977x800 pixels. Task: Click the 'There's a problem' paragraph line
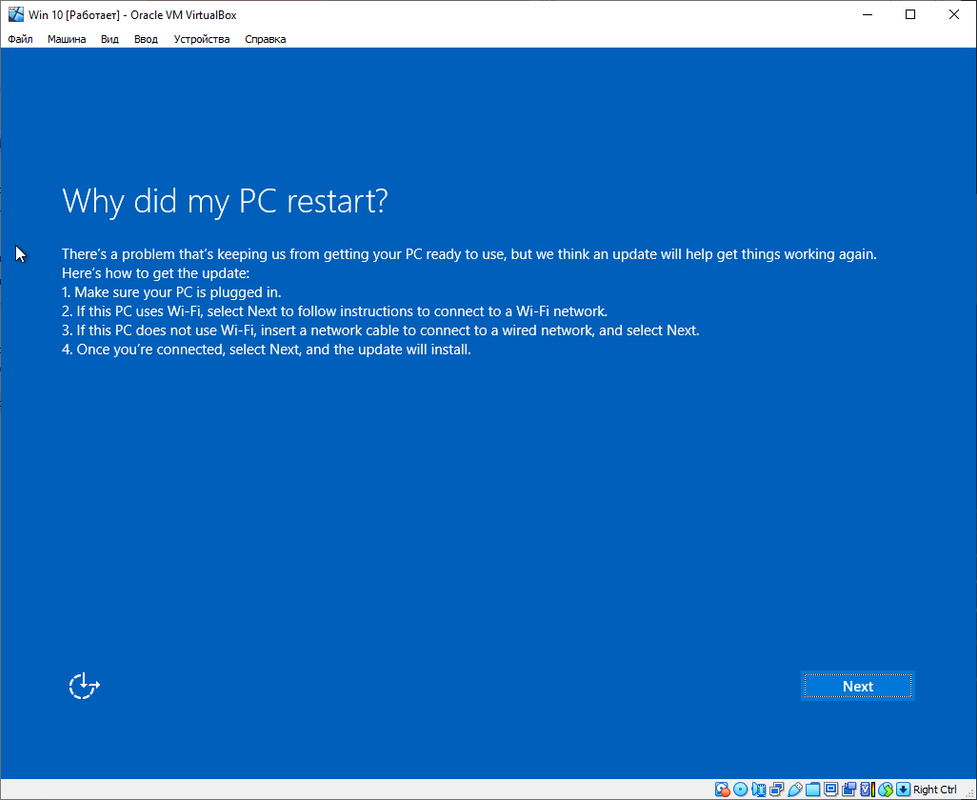pyautogui.click(x=469, y=254)
